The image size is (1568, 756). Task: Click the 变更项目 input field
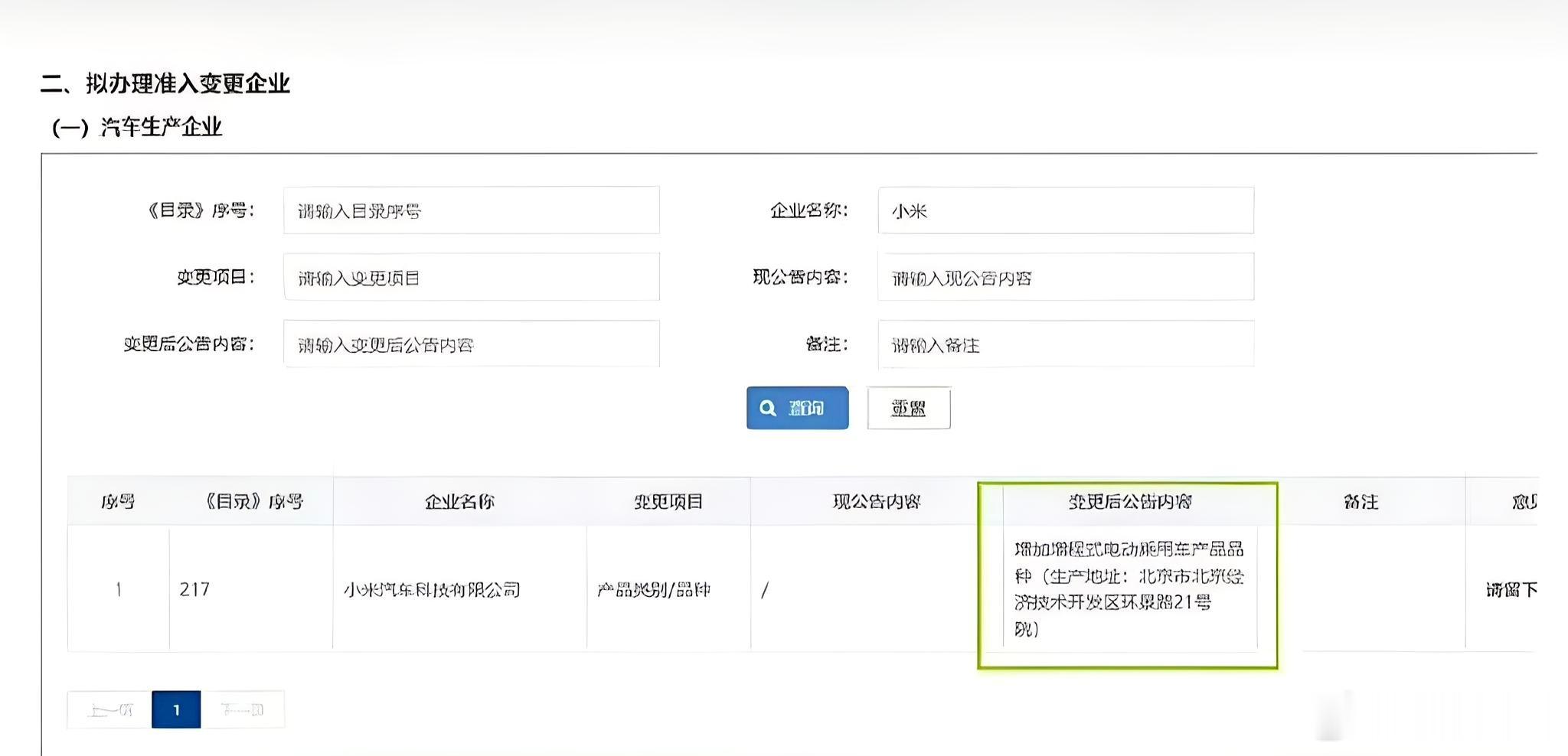pyautogui.click(x=471, y=277)
